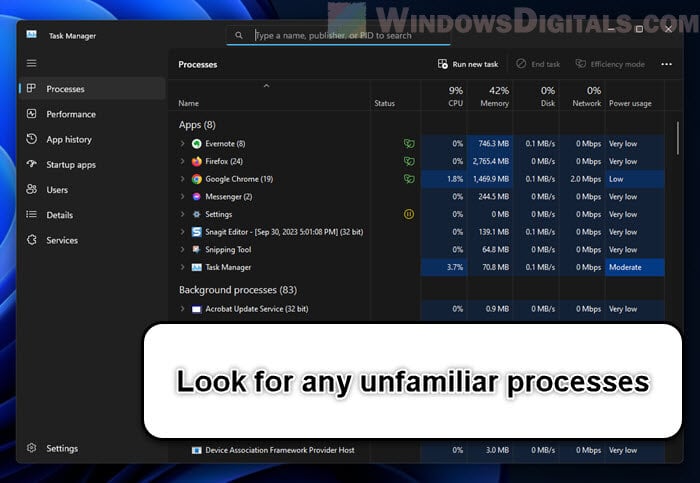700x483 pixels.
Task: Click Evernote's efficiency mode leaf icon
Action: click(x=409, y=144)
